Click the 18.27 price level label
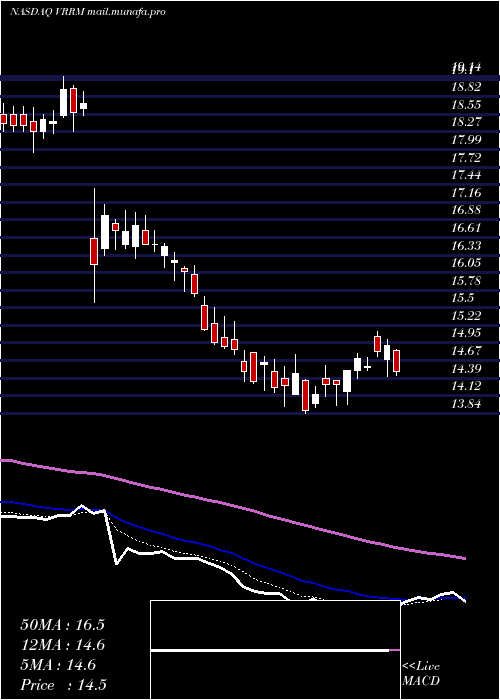 [467, 122]
